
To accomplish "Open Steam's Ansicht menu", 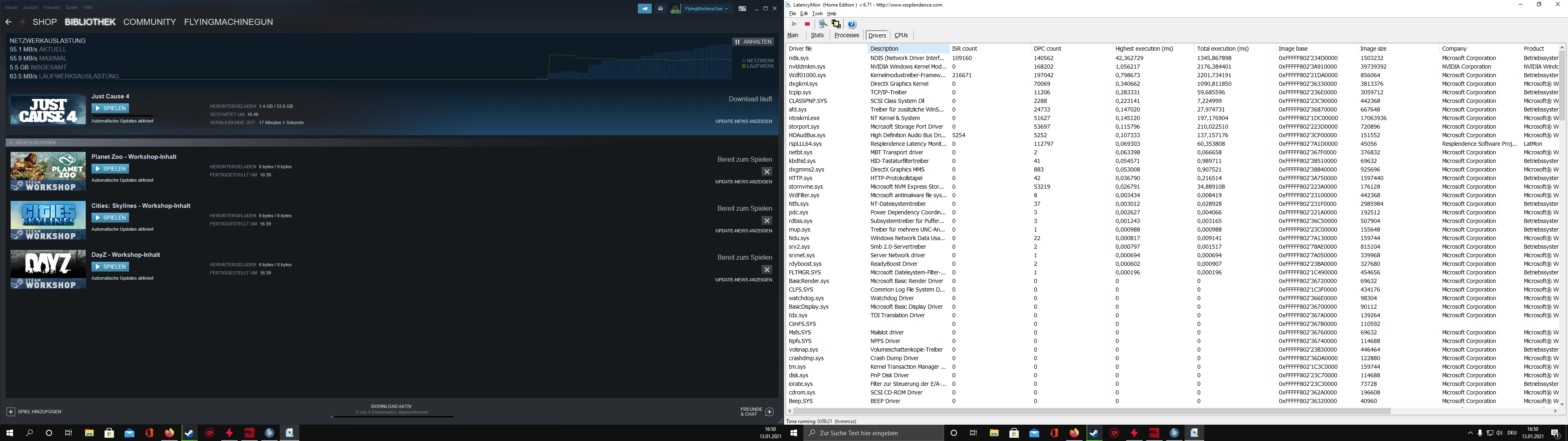I will click(x=31, y=7).
